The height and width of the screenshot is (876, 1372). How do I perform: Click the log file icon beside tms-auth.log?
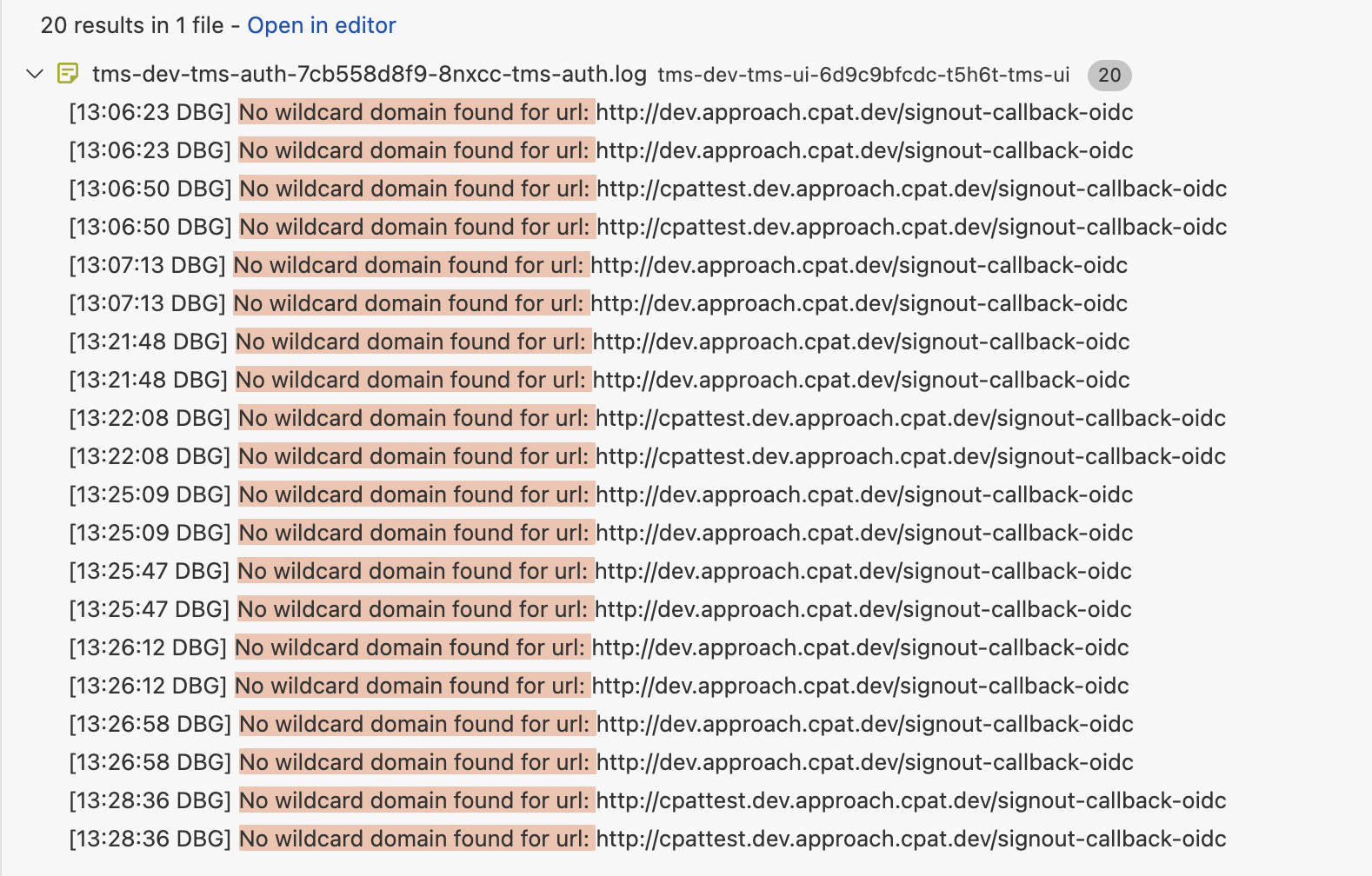(x=68, y=74)
